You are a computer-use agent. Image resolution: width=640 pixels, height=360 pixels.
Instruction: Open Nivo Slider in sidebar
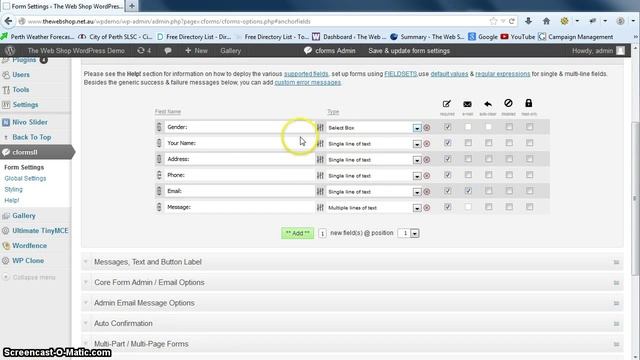point(30,122)
